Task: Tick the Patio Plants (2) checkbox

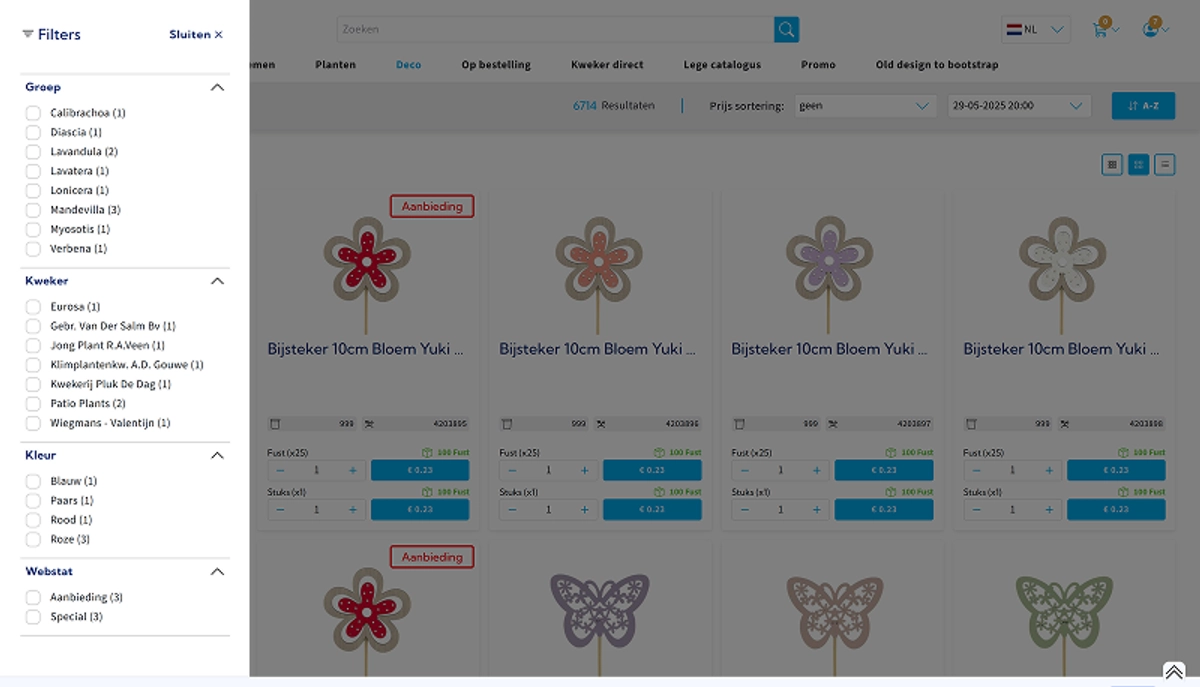Action: (33, 404)
